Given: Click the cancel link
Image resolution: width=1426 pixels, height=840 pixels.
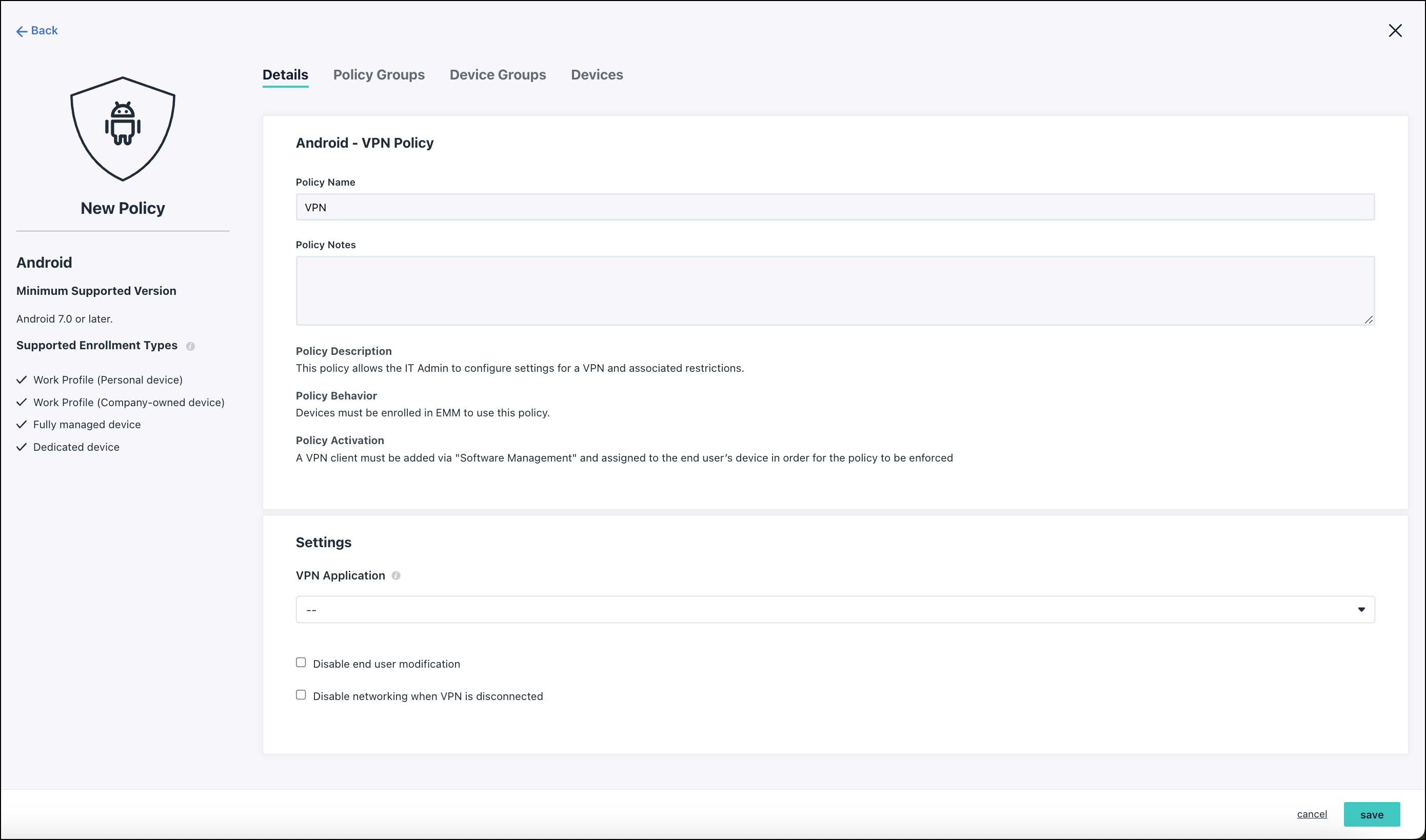Looking at the screenshot, I should pyautogui.click(x=1312, y=814).
